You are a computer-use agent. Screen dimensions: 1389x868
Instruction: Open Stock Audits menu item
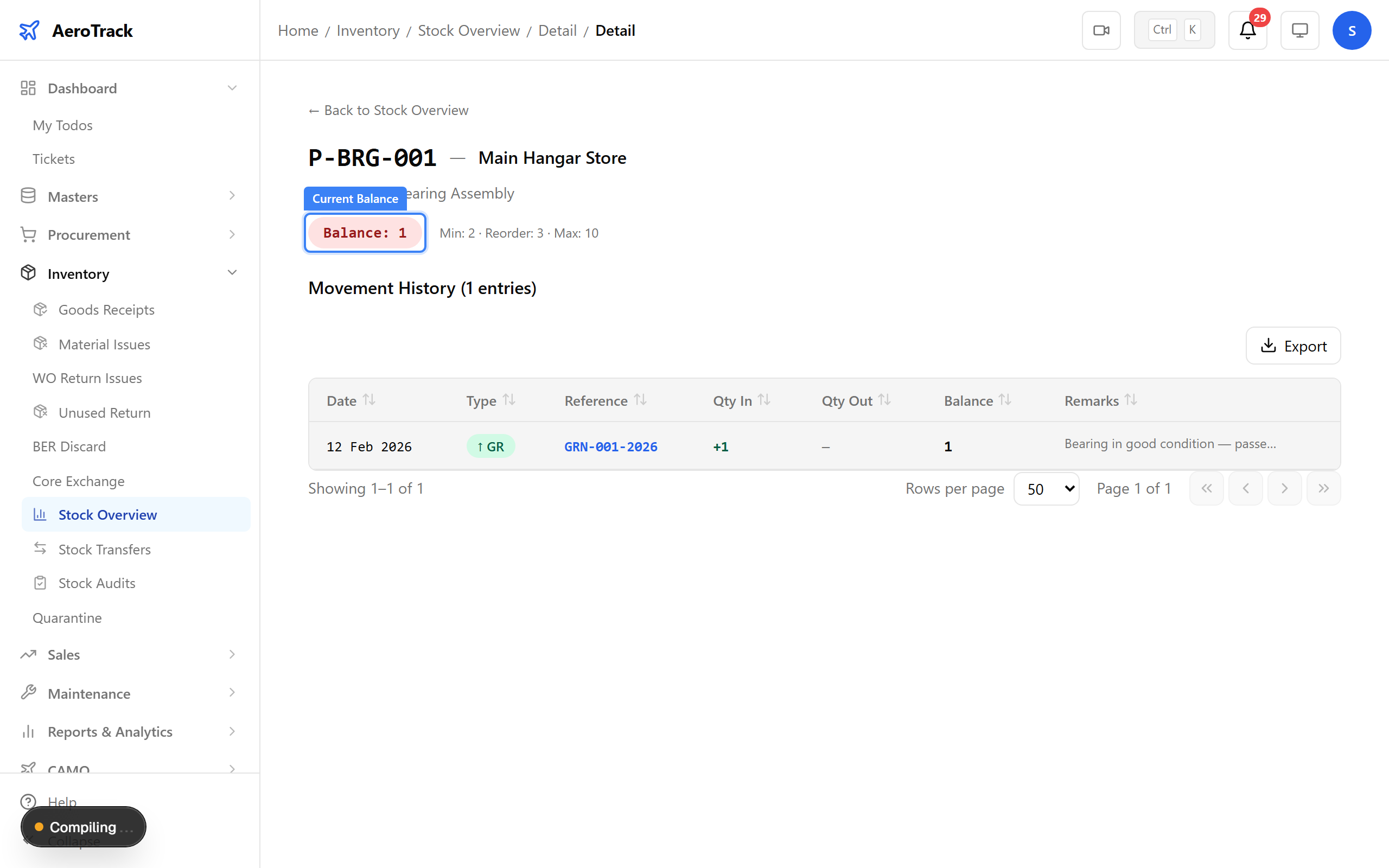click(97, 583)
